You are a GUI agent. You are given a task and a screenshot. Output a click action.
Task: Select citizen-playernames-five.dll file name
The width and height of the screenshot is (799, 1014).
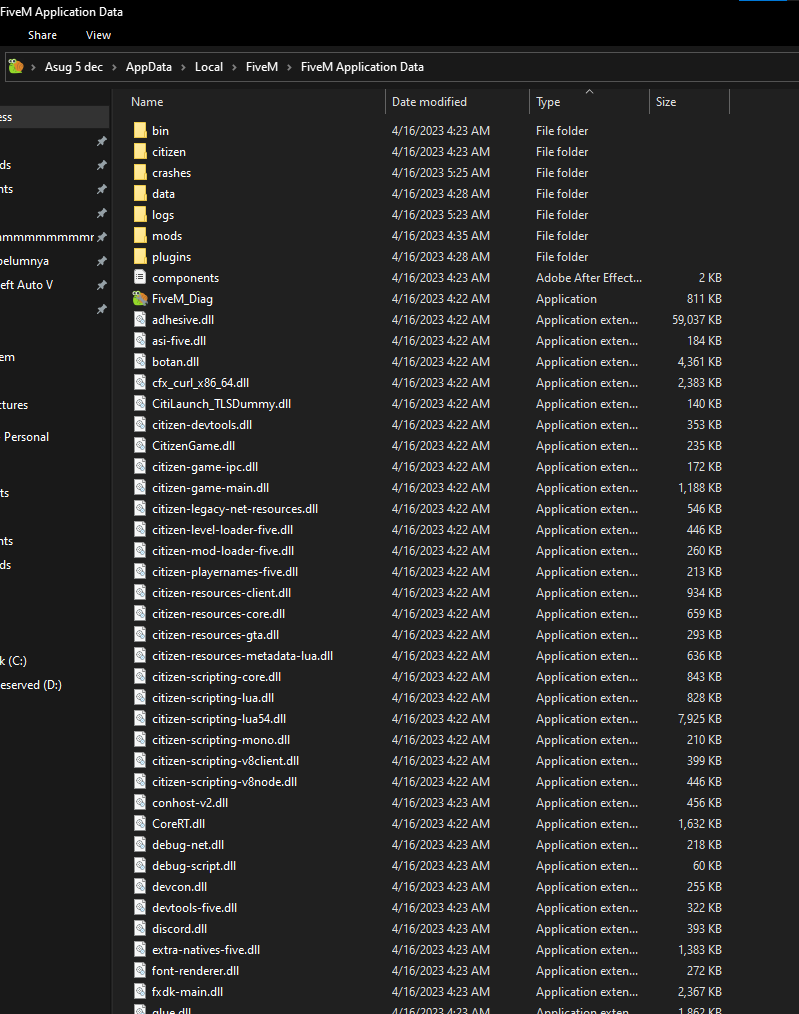225,572
